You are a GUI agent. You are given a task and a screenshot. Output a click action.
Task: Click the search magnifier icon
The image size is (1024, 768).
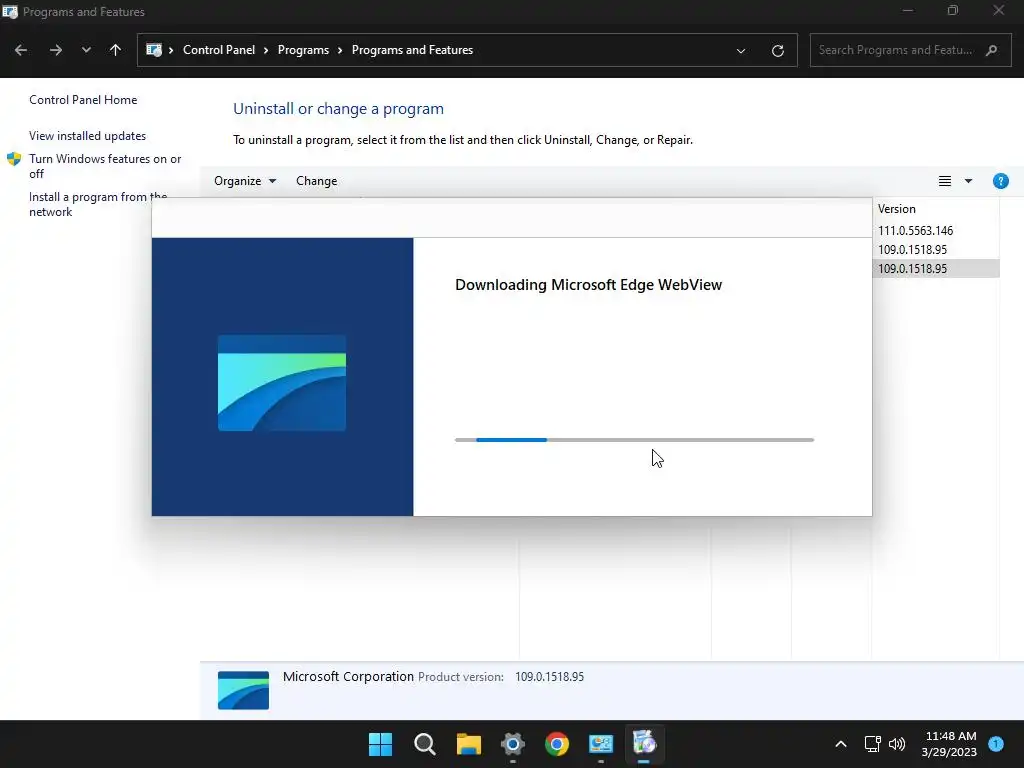991,50
